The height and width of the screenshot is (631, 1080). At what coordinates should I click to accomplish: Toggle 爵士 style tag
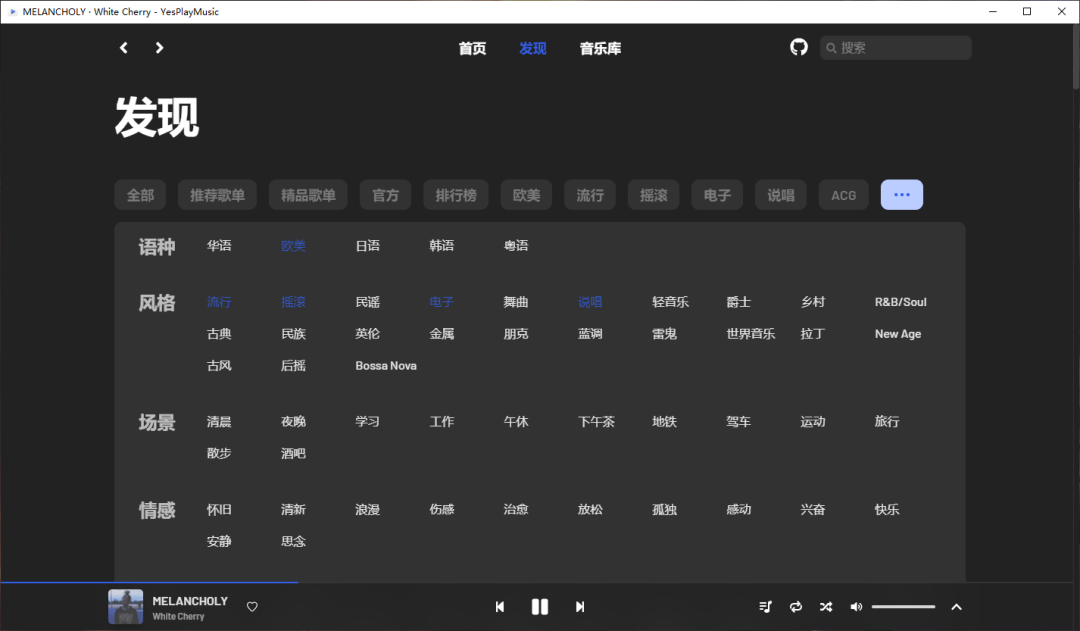738,302
